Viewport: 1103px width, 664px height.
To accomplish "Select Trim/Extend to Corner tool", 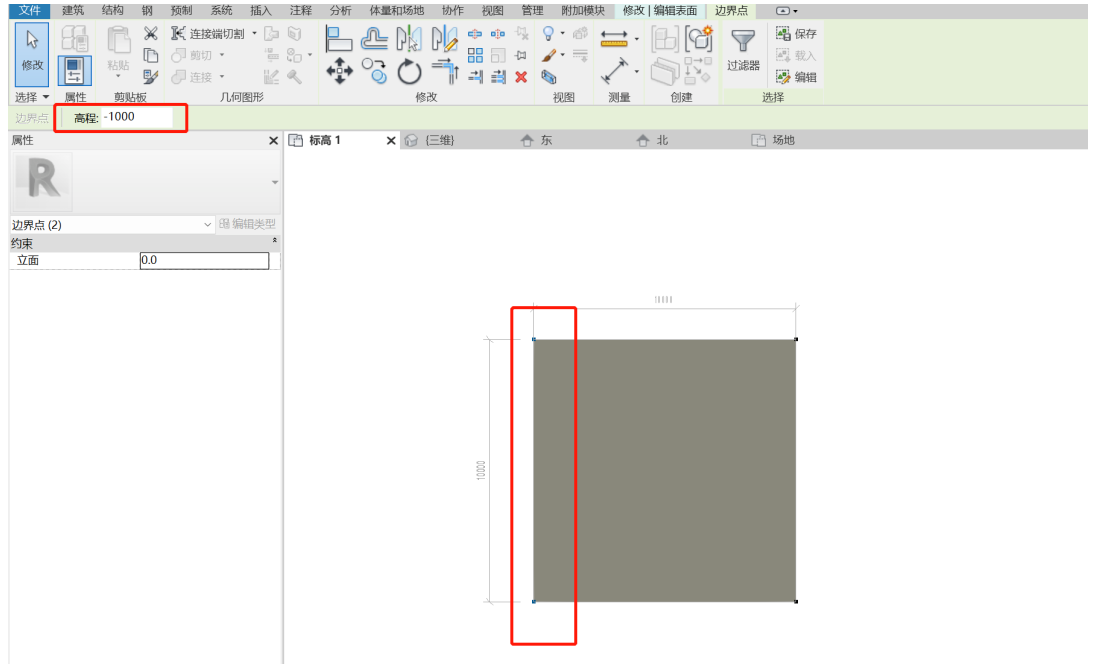I will point(445,72).
